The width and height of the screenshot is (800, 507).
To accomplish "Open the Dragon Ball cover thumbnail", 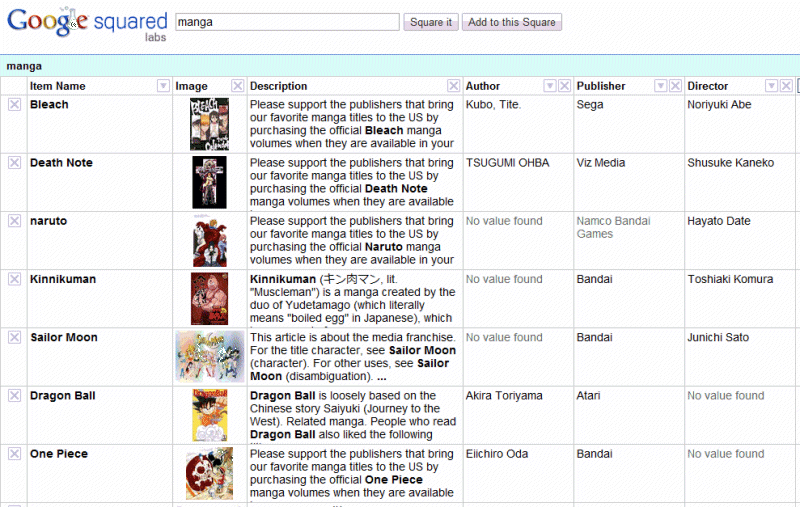I will point(210,415).
